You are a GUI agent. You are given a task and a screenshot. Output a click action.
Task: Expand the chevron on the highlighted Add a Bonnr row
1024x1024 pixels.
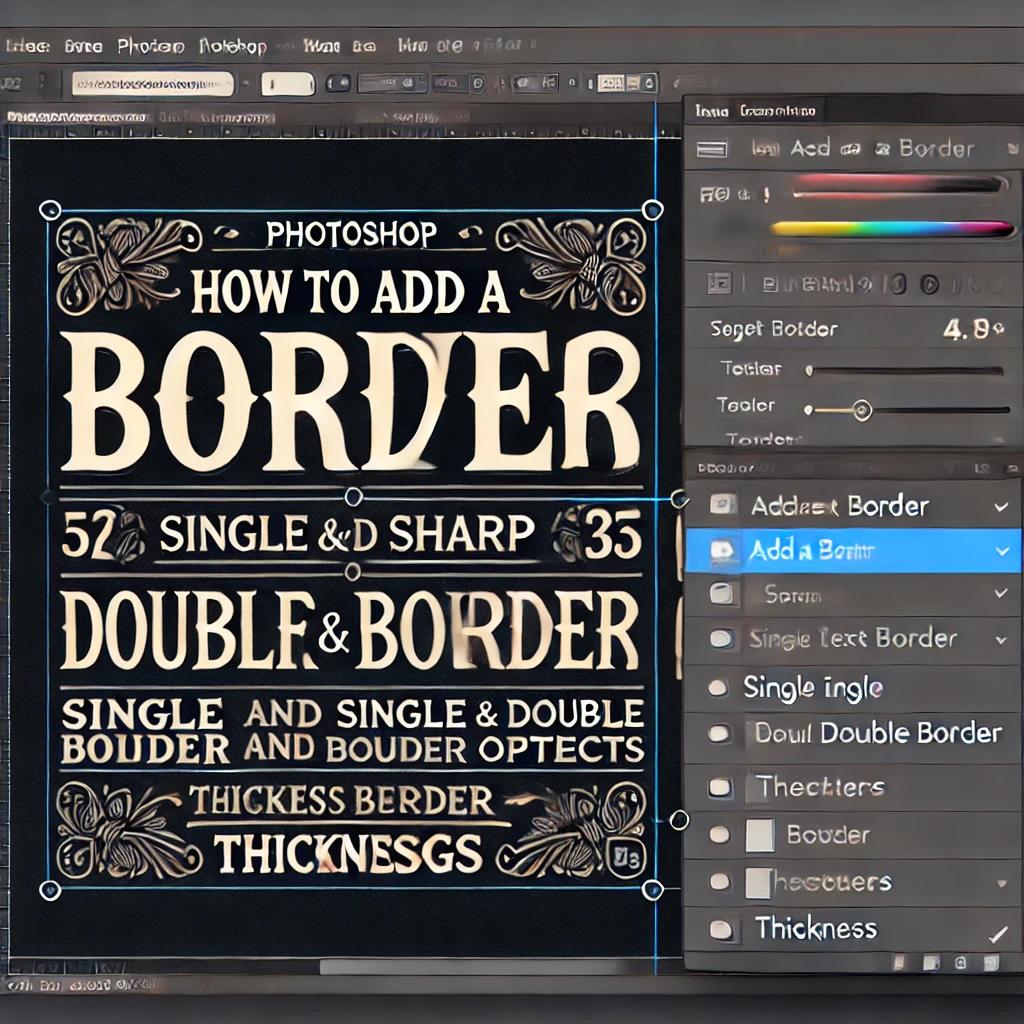tap(1002, 552)
